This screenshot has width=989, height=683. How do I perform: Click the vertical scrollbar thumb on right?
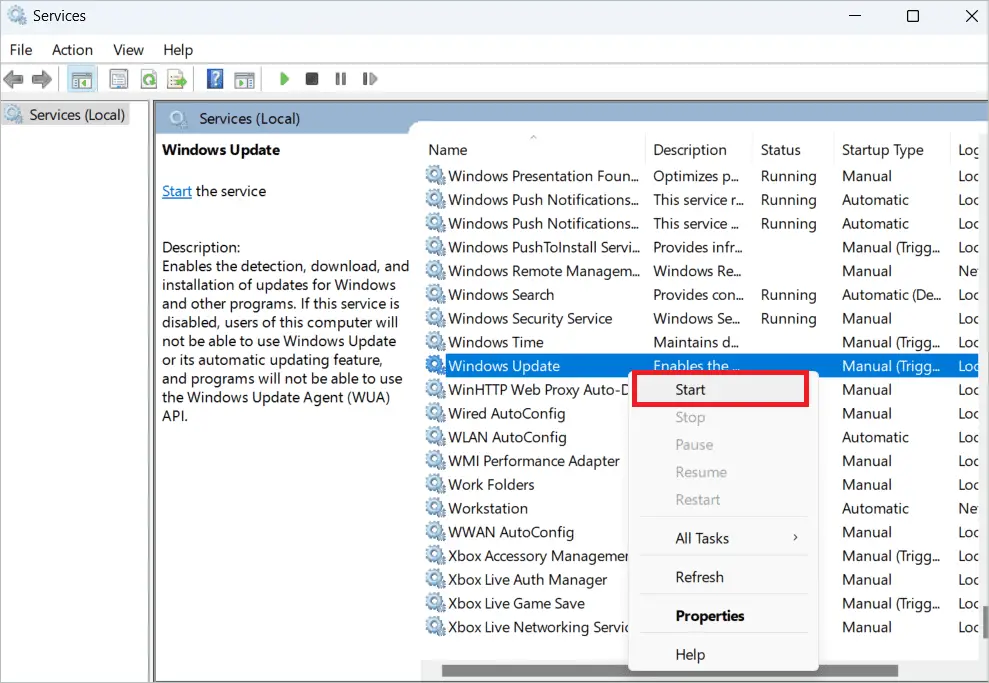tap(985, 621)
